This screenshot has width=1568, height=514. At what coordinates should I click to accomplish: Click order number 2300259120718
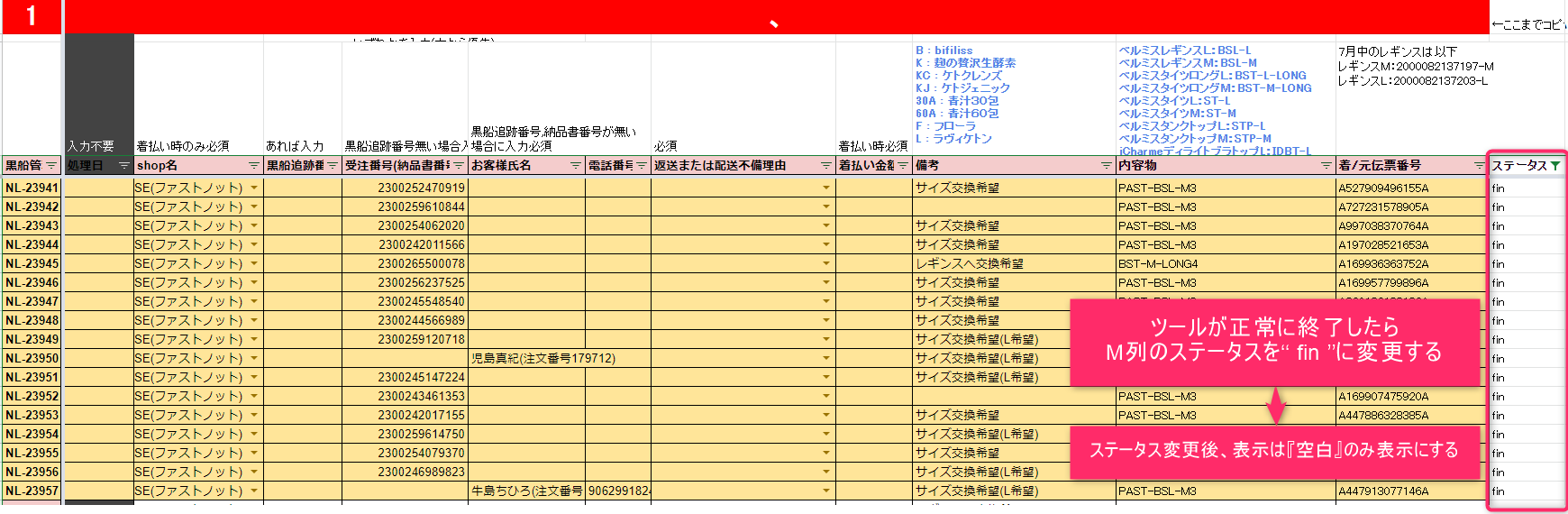421,339
